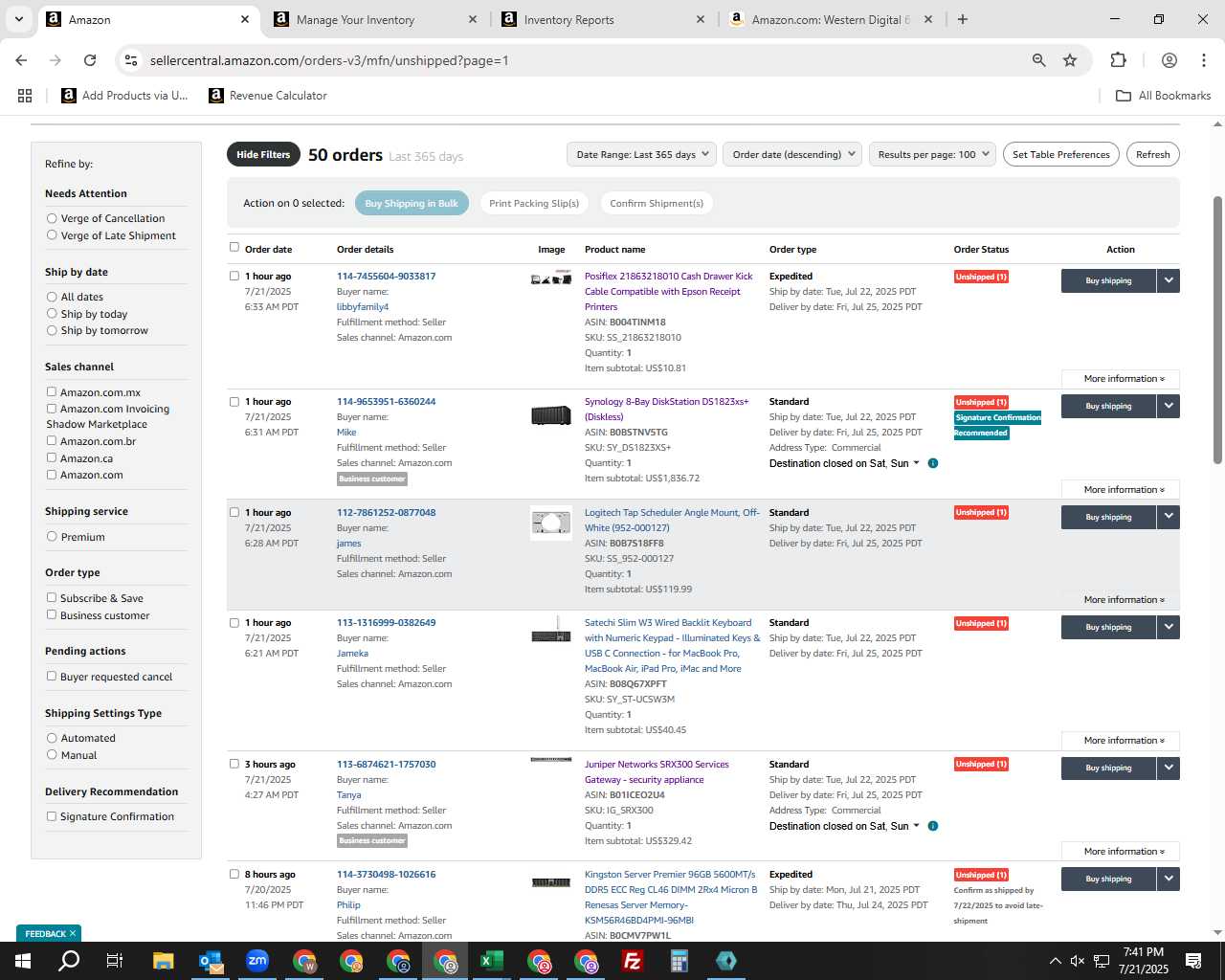Enable the Business customer filter checkbox
1225x980 pixels.
pos(52,615)
